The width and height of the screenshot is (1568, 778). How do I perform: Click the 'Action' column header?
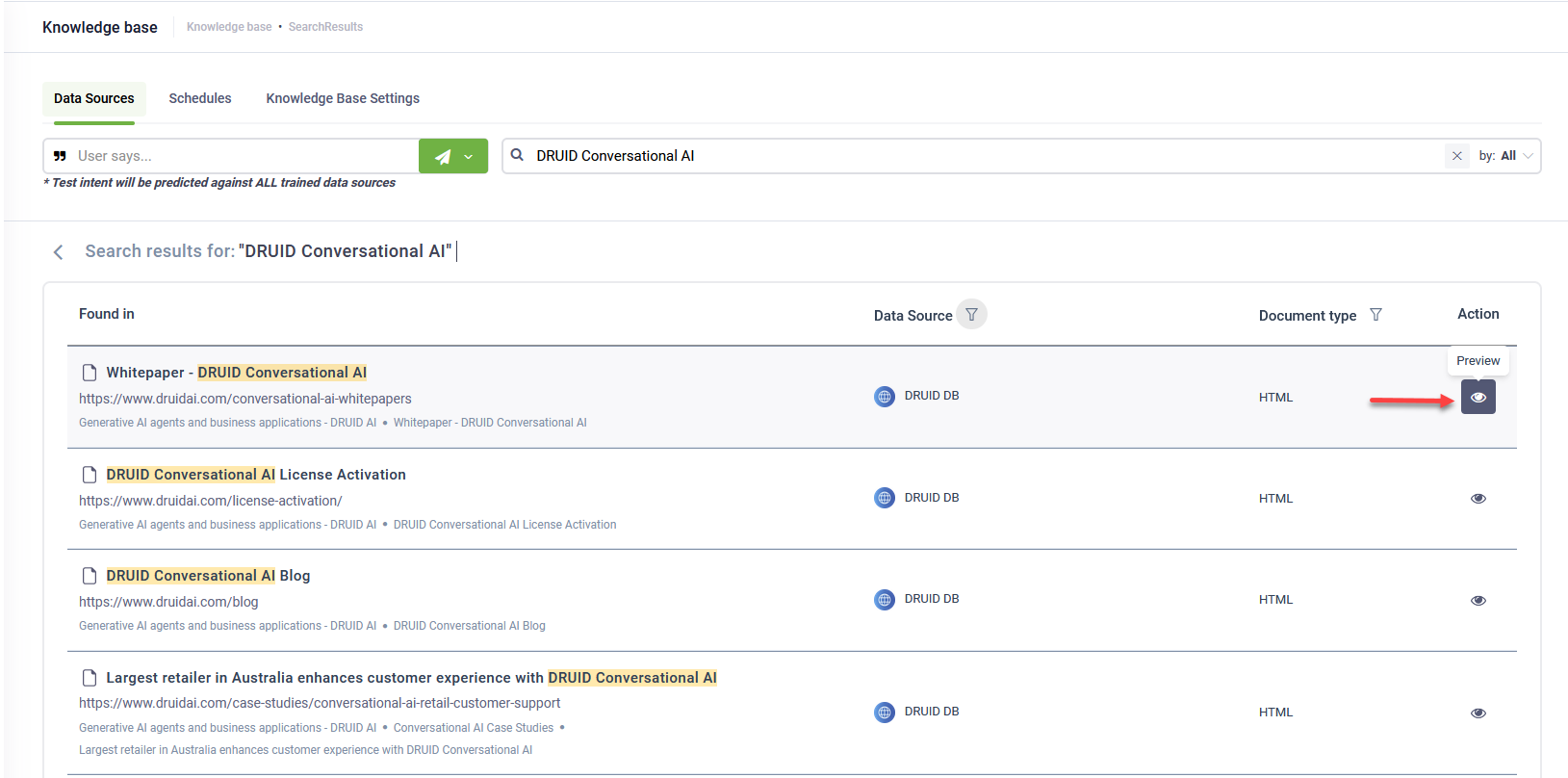click(x=1478, y=314)
